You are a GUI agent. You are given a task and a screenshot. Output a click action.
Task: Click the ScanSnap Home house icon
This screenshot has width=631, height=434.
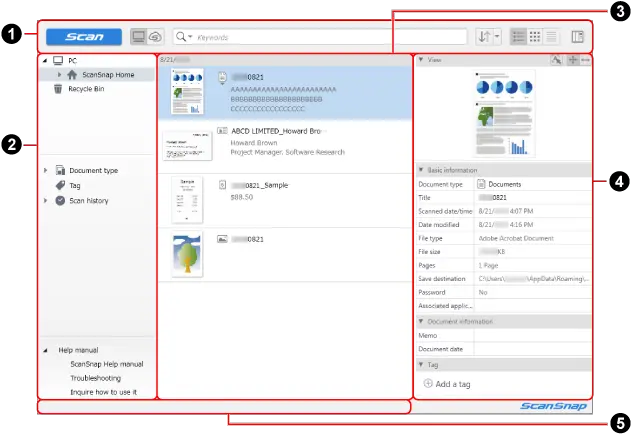pyautogui.click(x=72, y=74)
